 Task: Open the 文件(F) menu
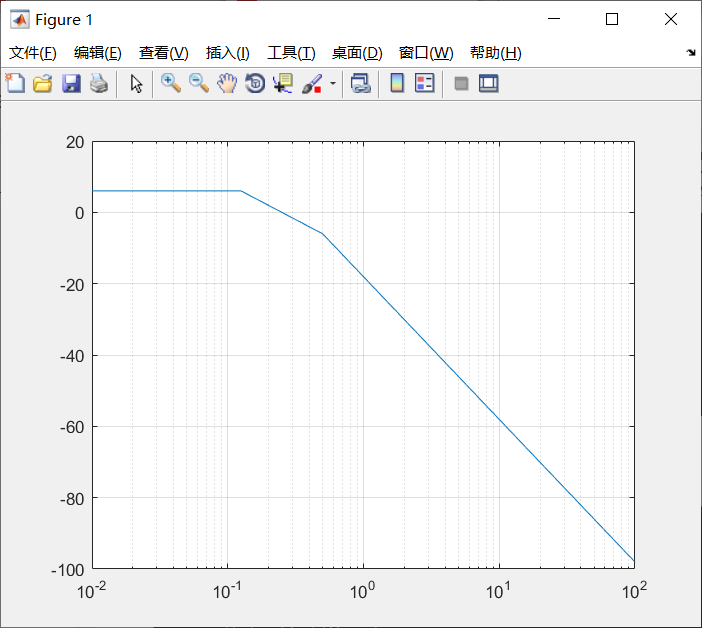[33, 53]
